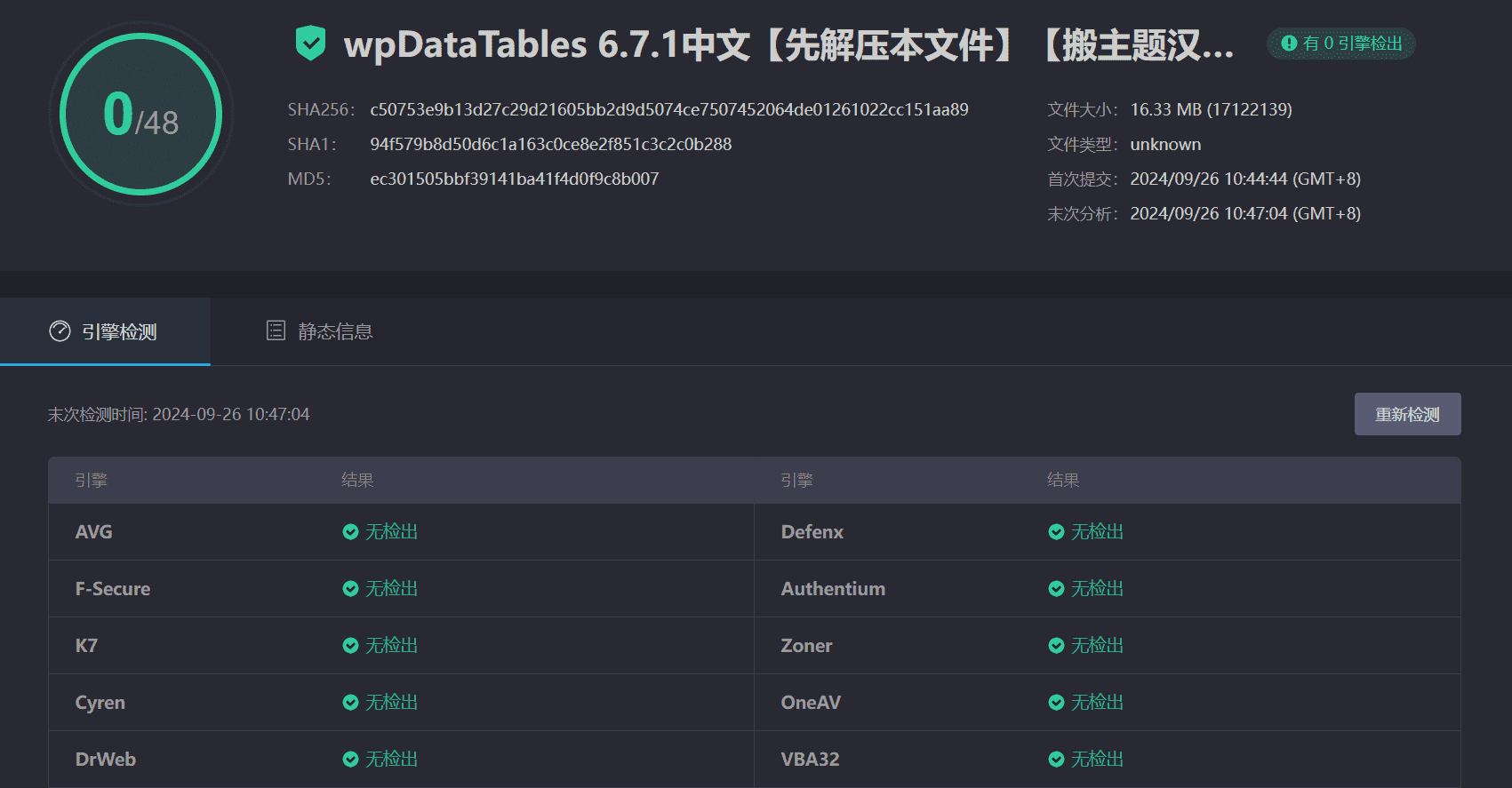Click the F-Secure engine name
This screenshot has width=1512, height=788.
[x=113, y=588]
